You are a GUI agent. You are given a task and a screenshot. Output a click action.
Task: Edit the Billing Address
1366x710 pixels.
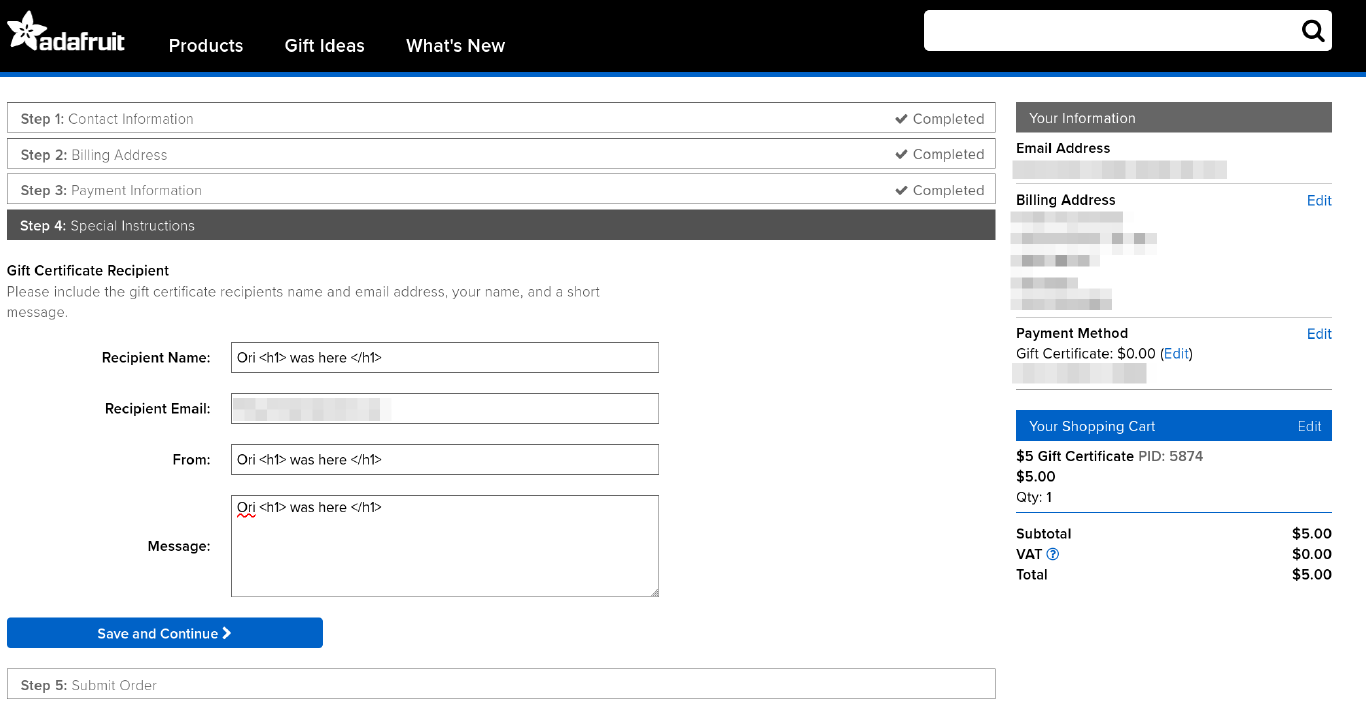(x=1319, y=200)
